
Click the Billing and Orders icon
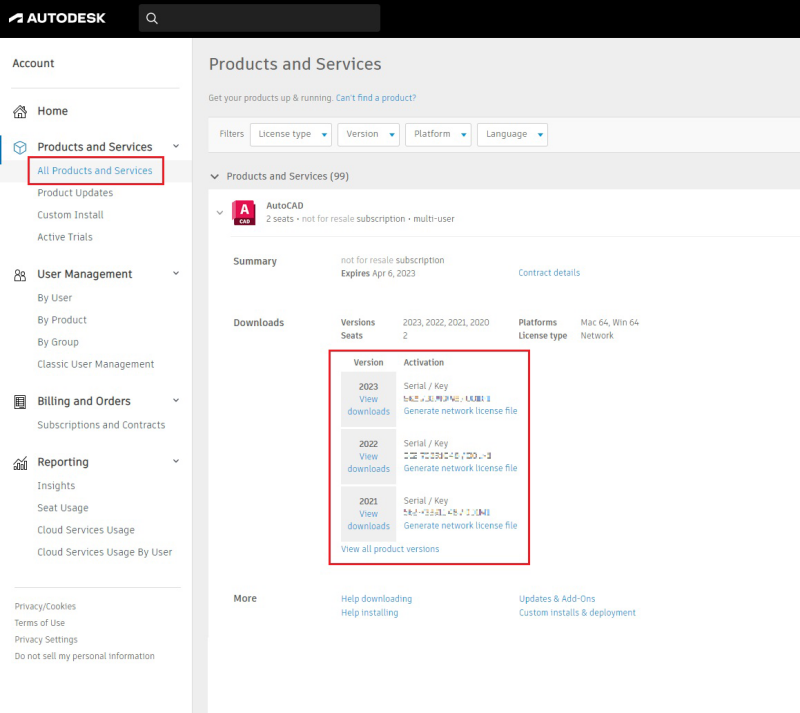click(x=20, y=402)
